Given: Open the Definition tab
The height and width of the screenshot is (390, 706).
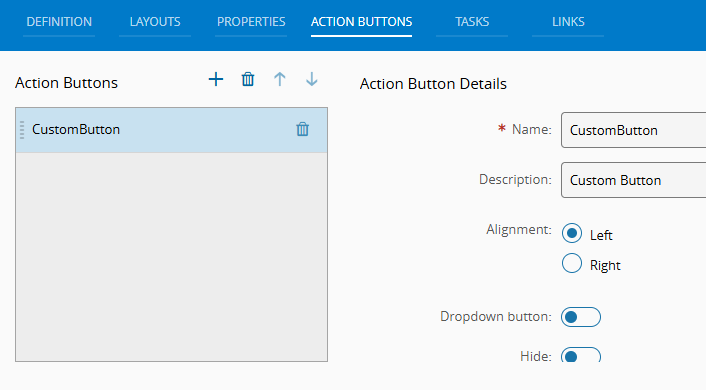Looking at the screenshot, I should (x=59, y=22).
